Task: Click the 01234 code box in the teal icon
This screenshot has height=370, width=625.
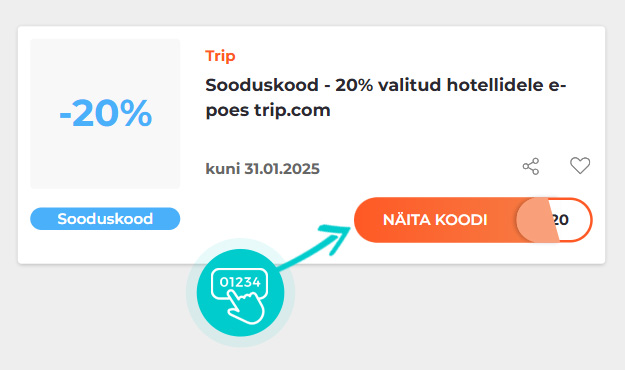Action: [x=240, y=282]
